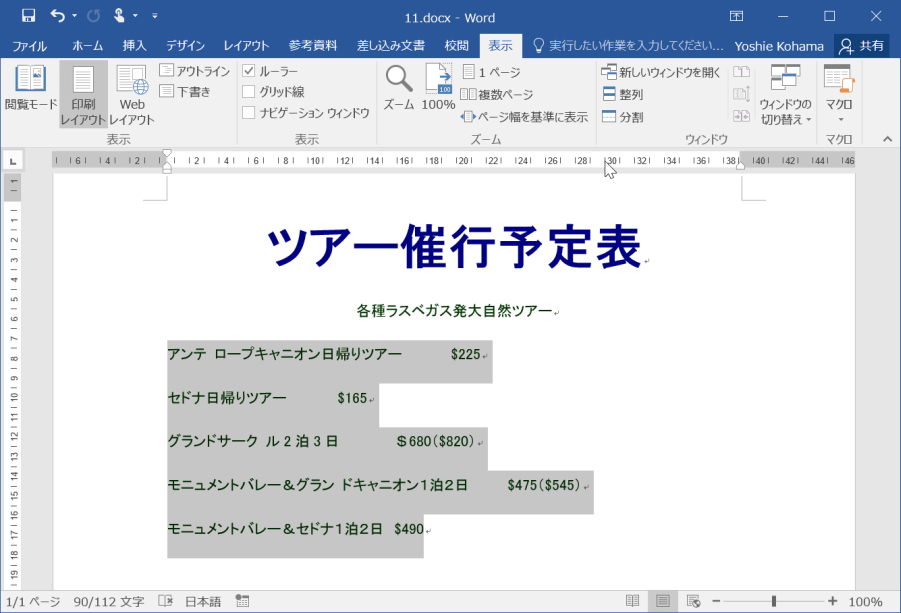Undo the last action
The width and height of the screenshot is (901, 613).
(x=57, y=16)
